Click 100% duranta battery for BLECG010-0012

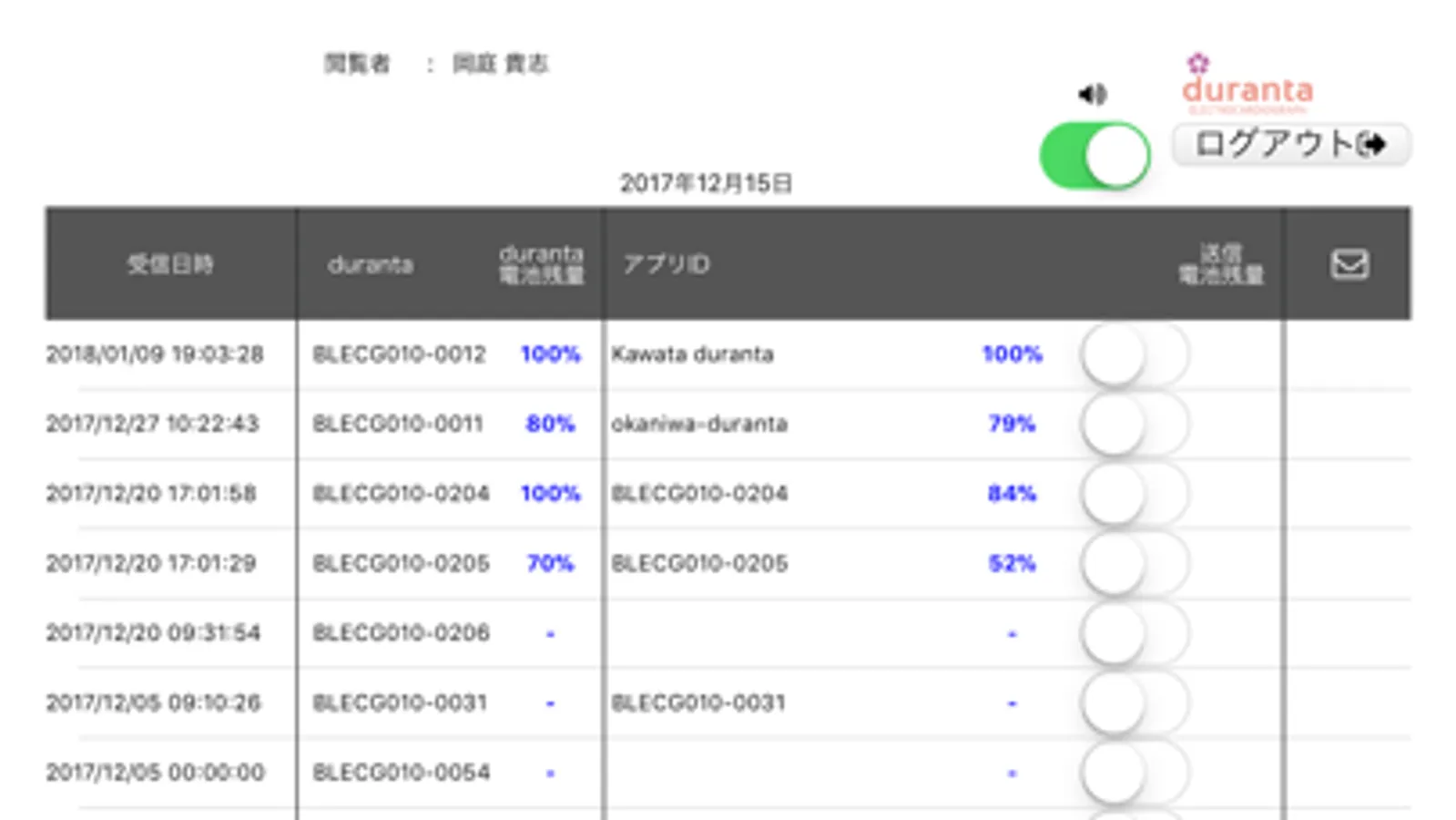(550, 354)
